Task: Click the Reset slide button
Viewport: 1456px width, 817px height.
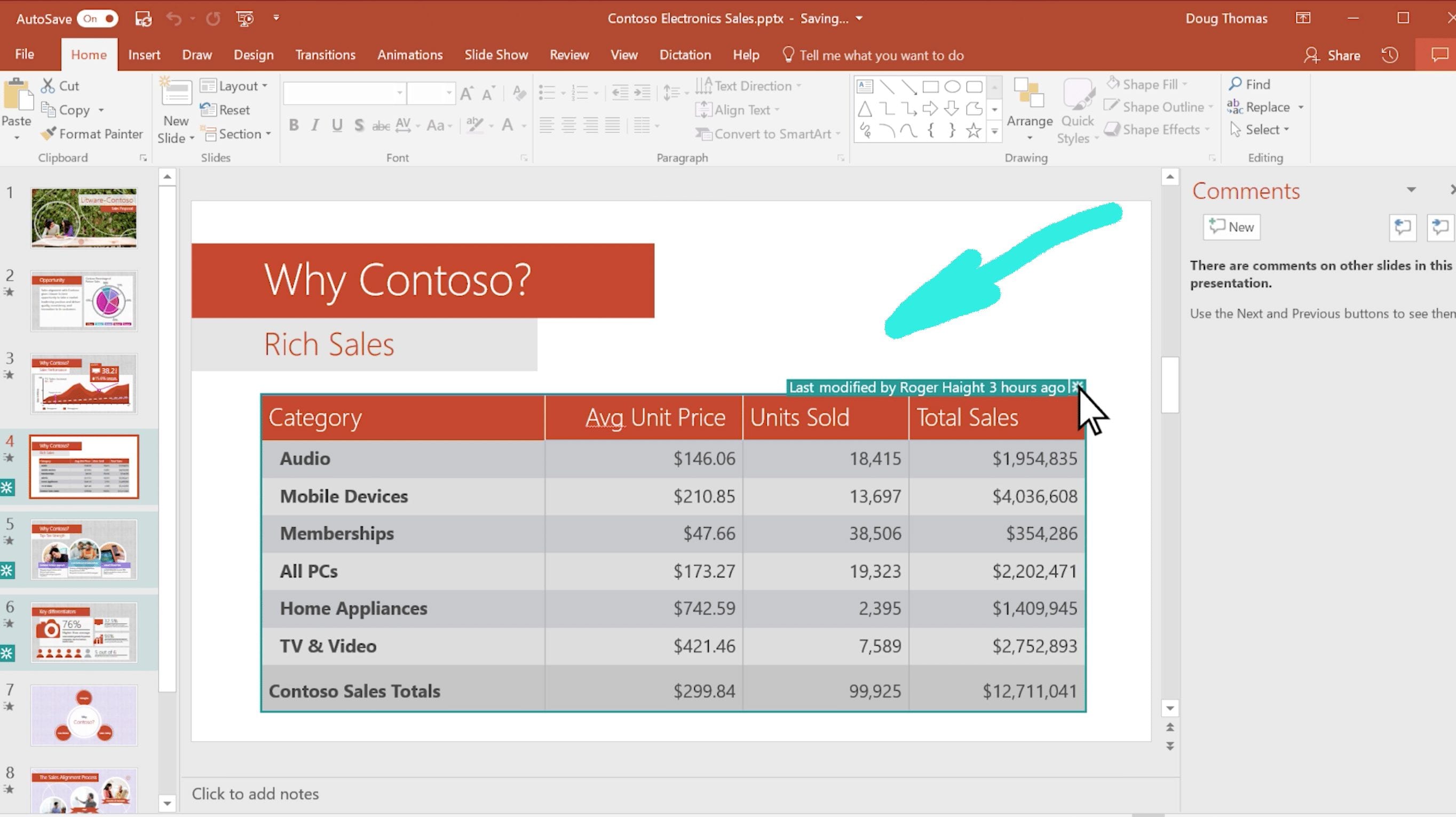Action: pos(225,109)
